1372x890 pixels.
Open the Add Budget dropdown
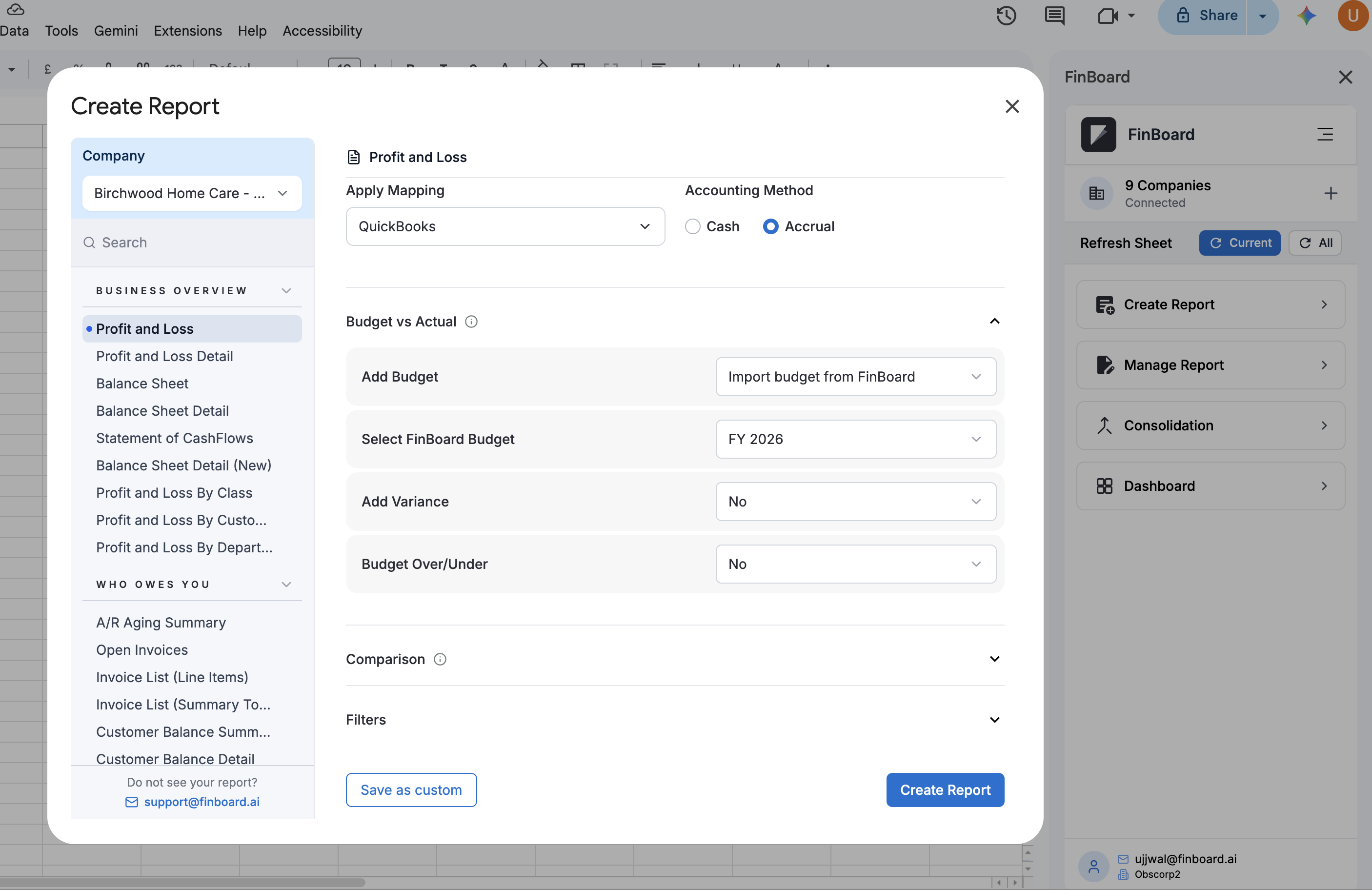[855, 377]
